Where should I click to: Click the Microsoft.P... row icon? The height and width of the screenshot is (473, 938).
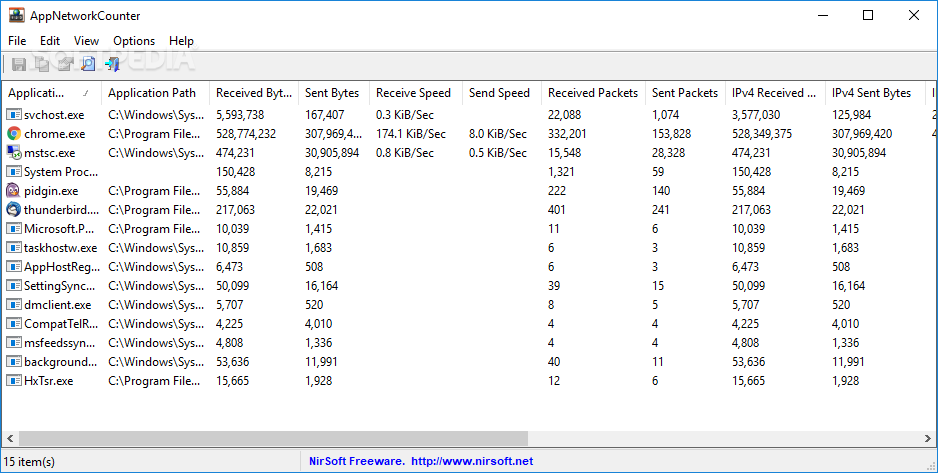[x=14, y=228]
